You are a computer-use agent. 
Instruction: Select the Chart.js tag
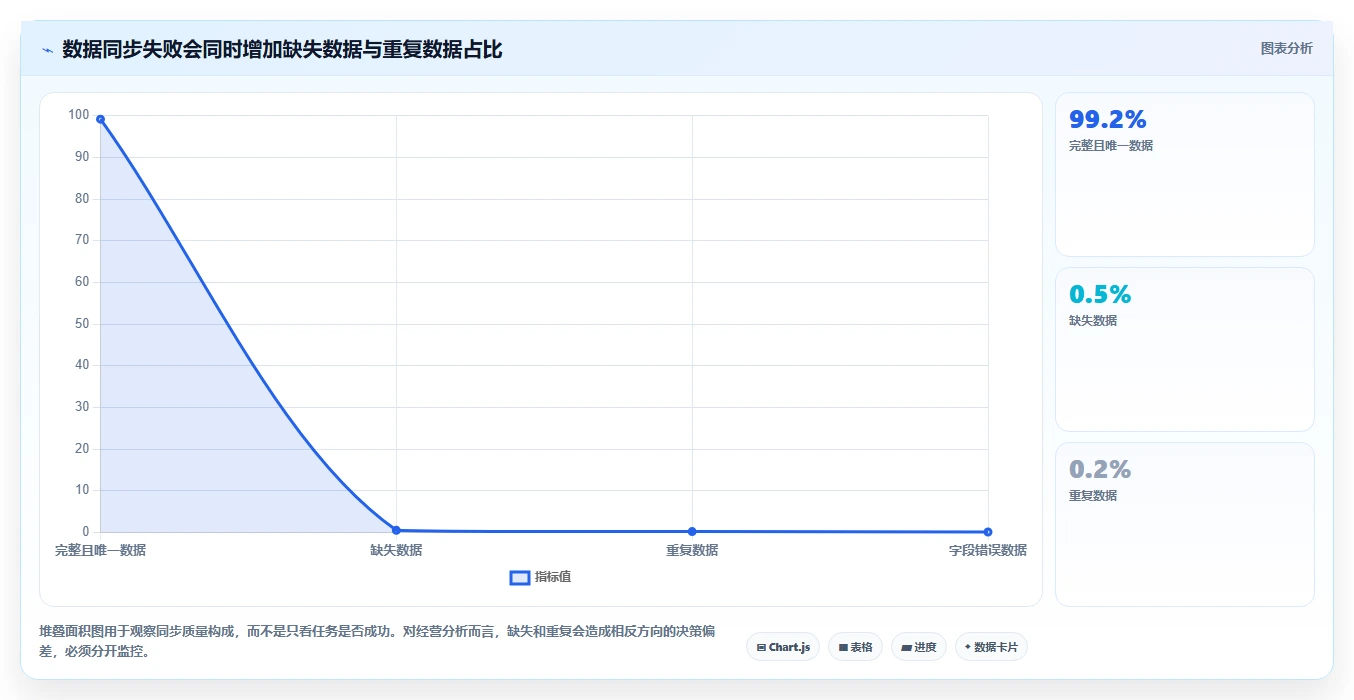(783, 647)
